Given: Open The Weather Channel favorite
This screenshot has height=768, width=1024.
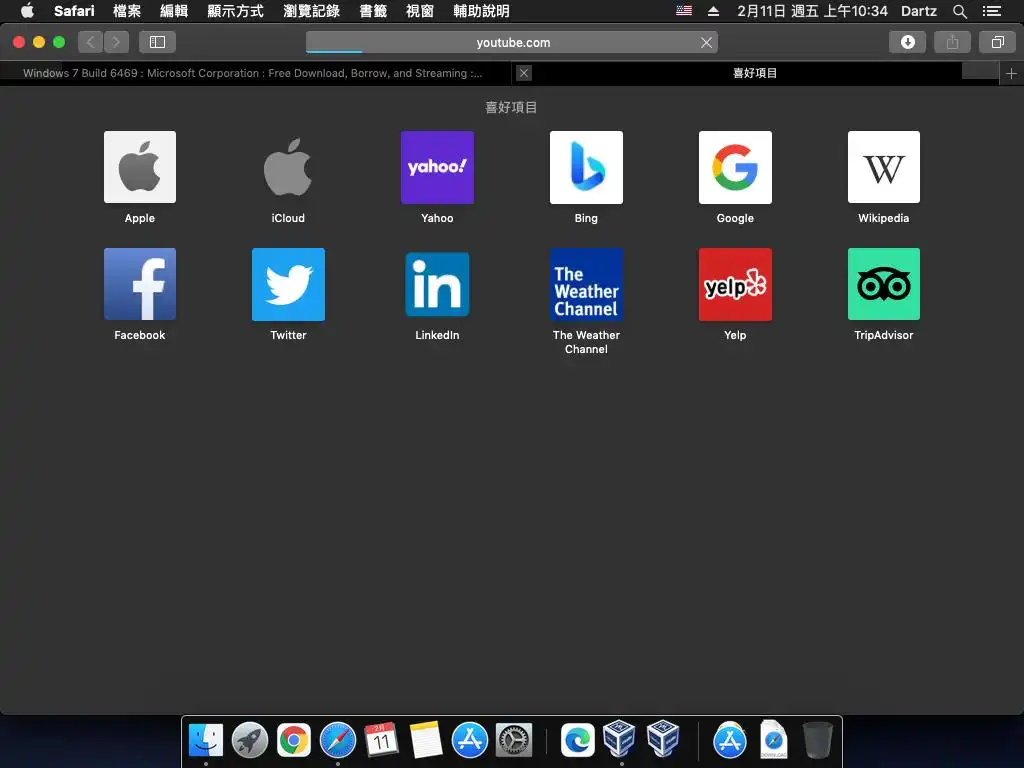Looking at the screenshot, I should click(x=586, y=284).
